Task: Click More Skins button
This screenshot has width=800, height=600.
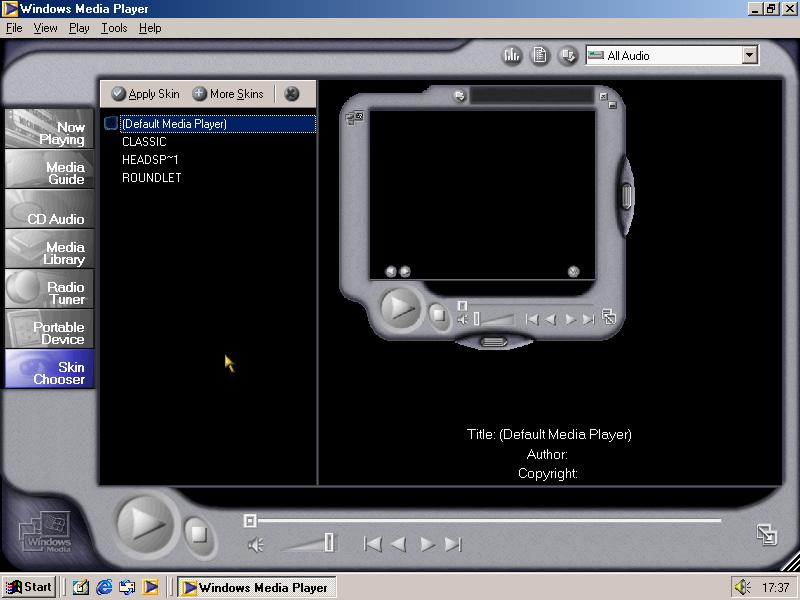Action: pos(228,94)
